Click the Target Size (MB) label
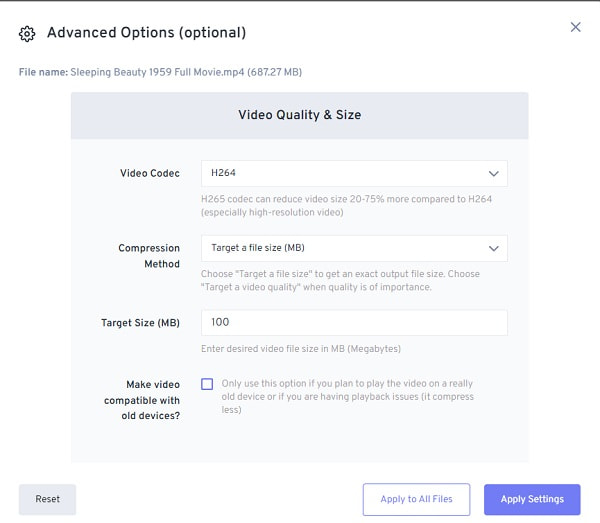 tap(140, 323)
